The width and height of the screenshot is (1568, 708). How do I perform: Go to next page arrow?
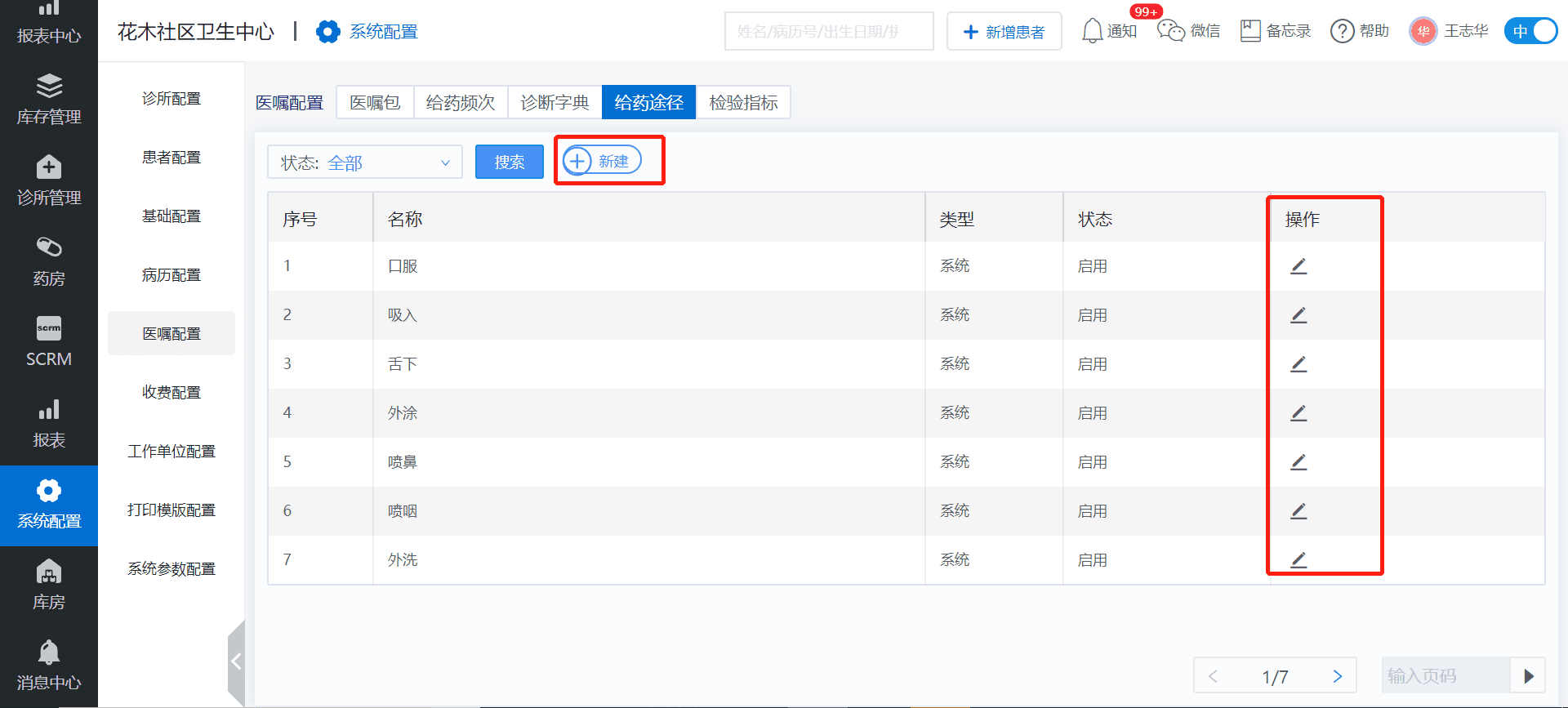click(1337, 676)
